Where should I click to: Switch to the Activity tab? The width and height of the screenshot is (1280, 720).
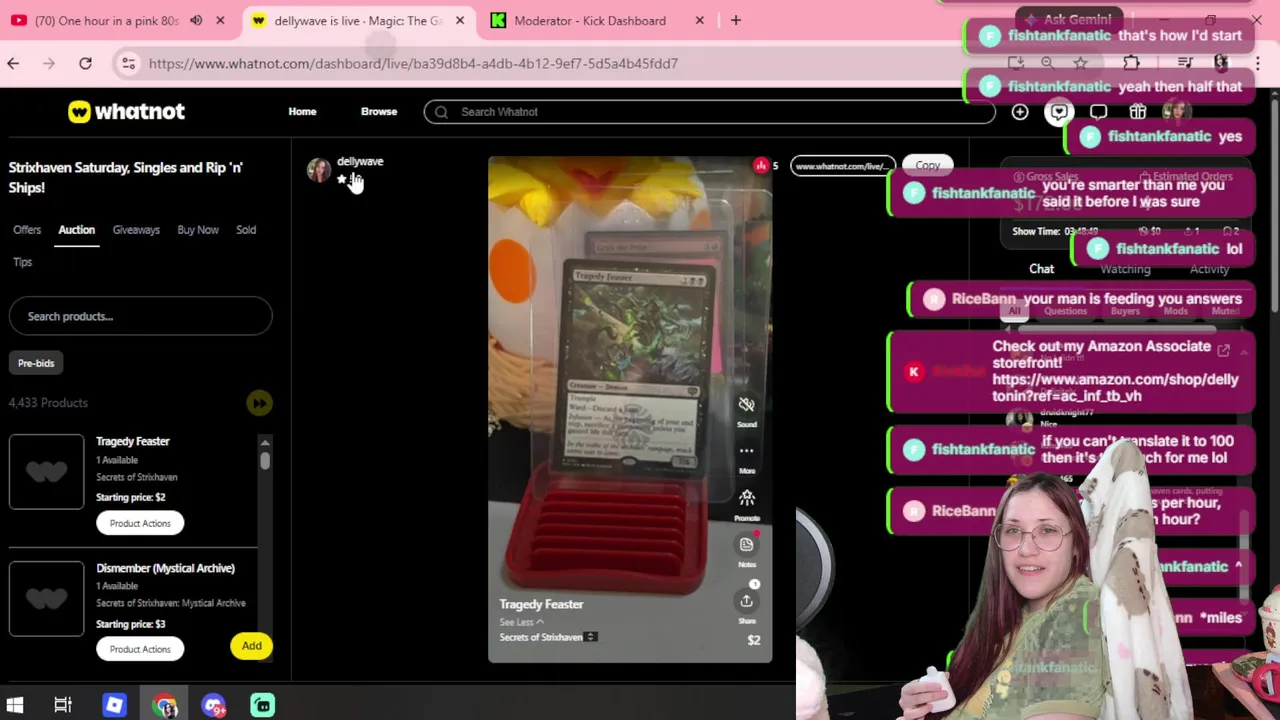click(1209, 269)
